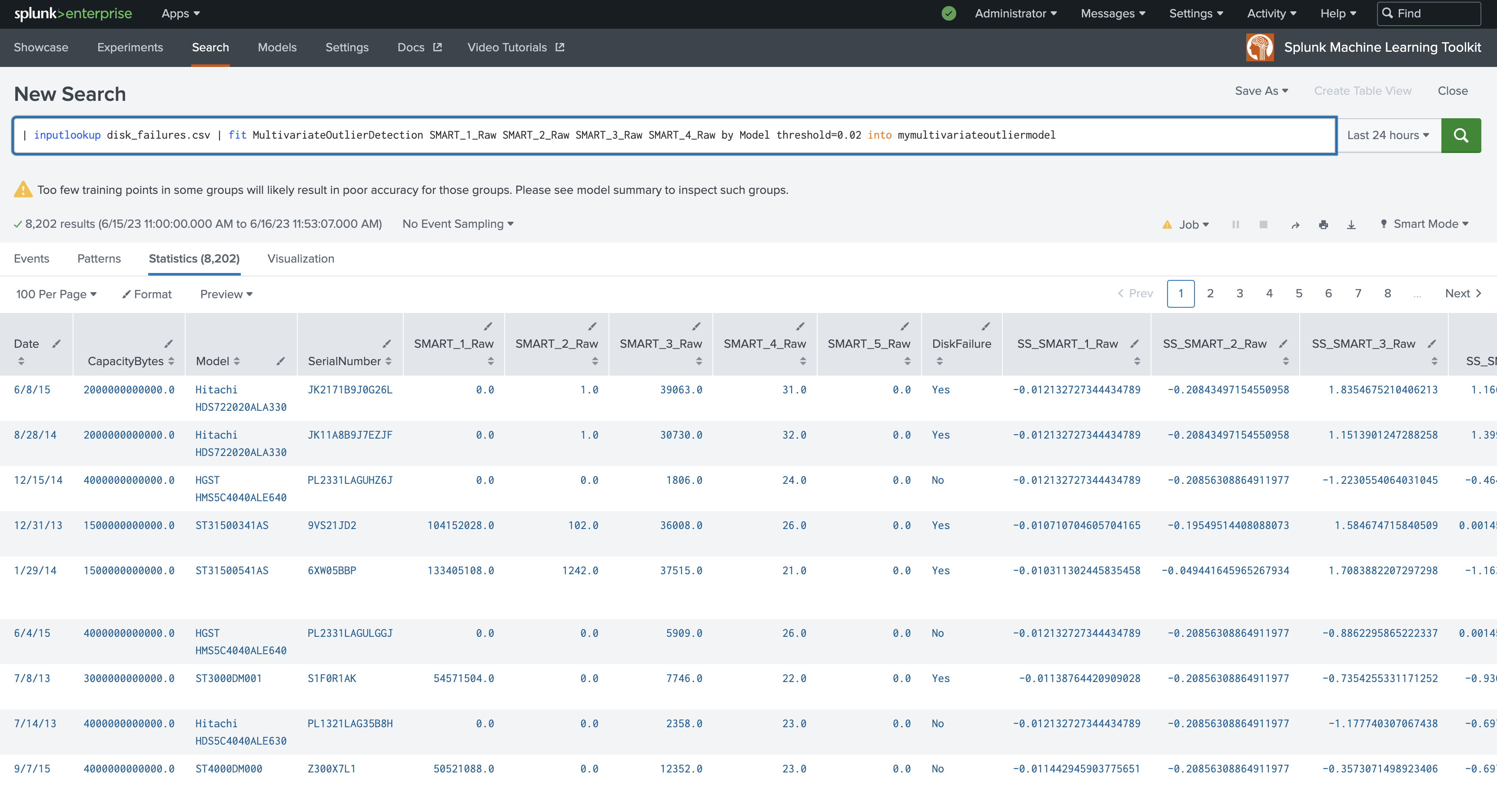Open the Messages dropdown

coord(1113,13)
